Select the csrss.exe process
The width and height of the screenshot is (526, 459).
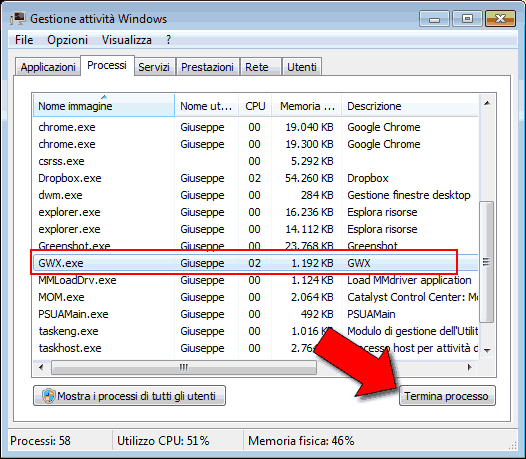(x=256, y=161)
